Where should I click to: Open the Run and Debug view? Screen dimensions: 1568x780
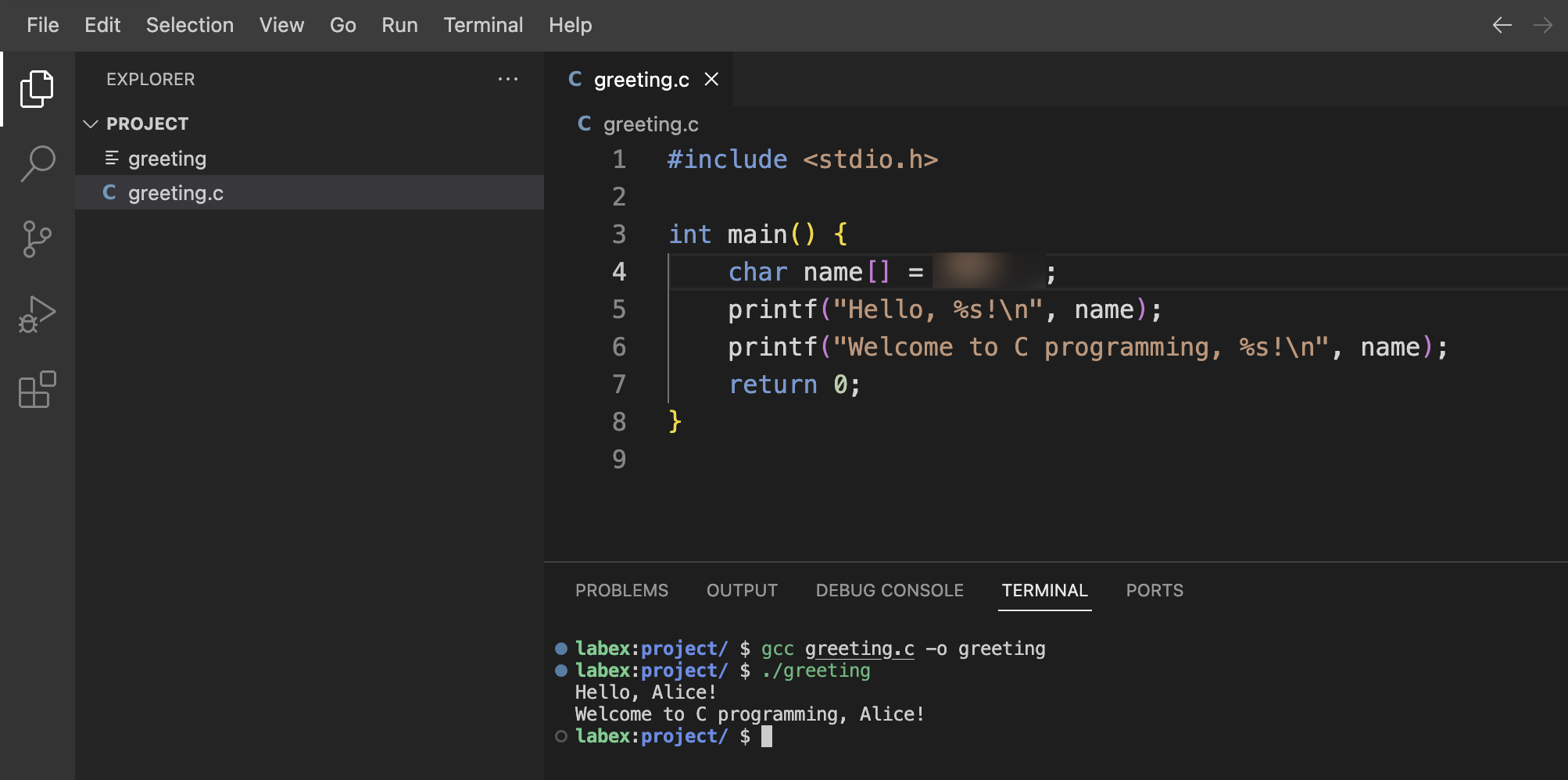click(x=37, y=314)
